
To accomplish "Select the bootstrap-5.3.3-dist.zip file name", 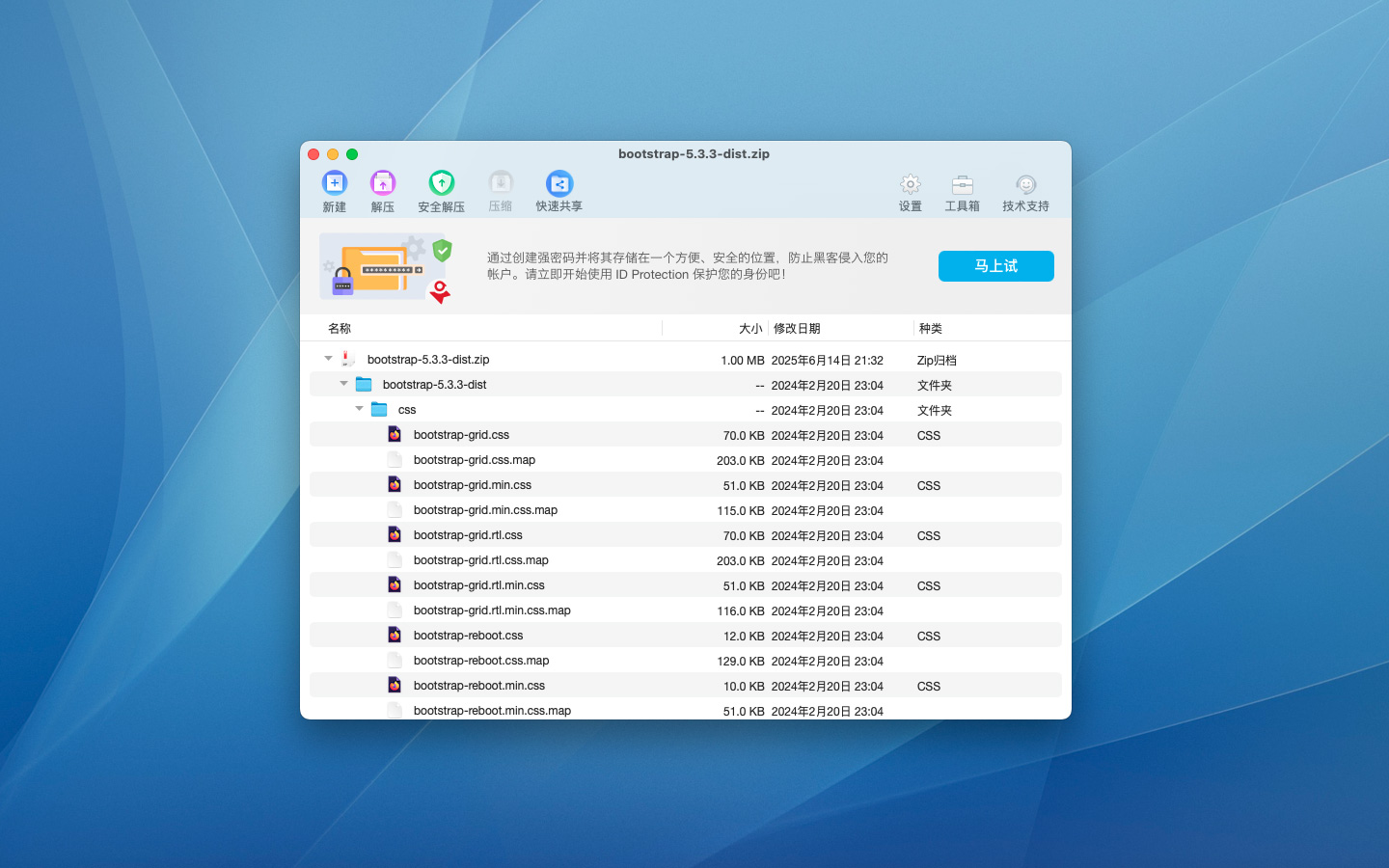I will [428, 360].
